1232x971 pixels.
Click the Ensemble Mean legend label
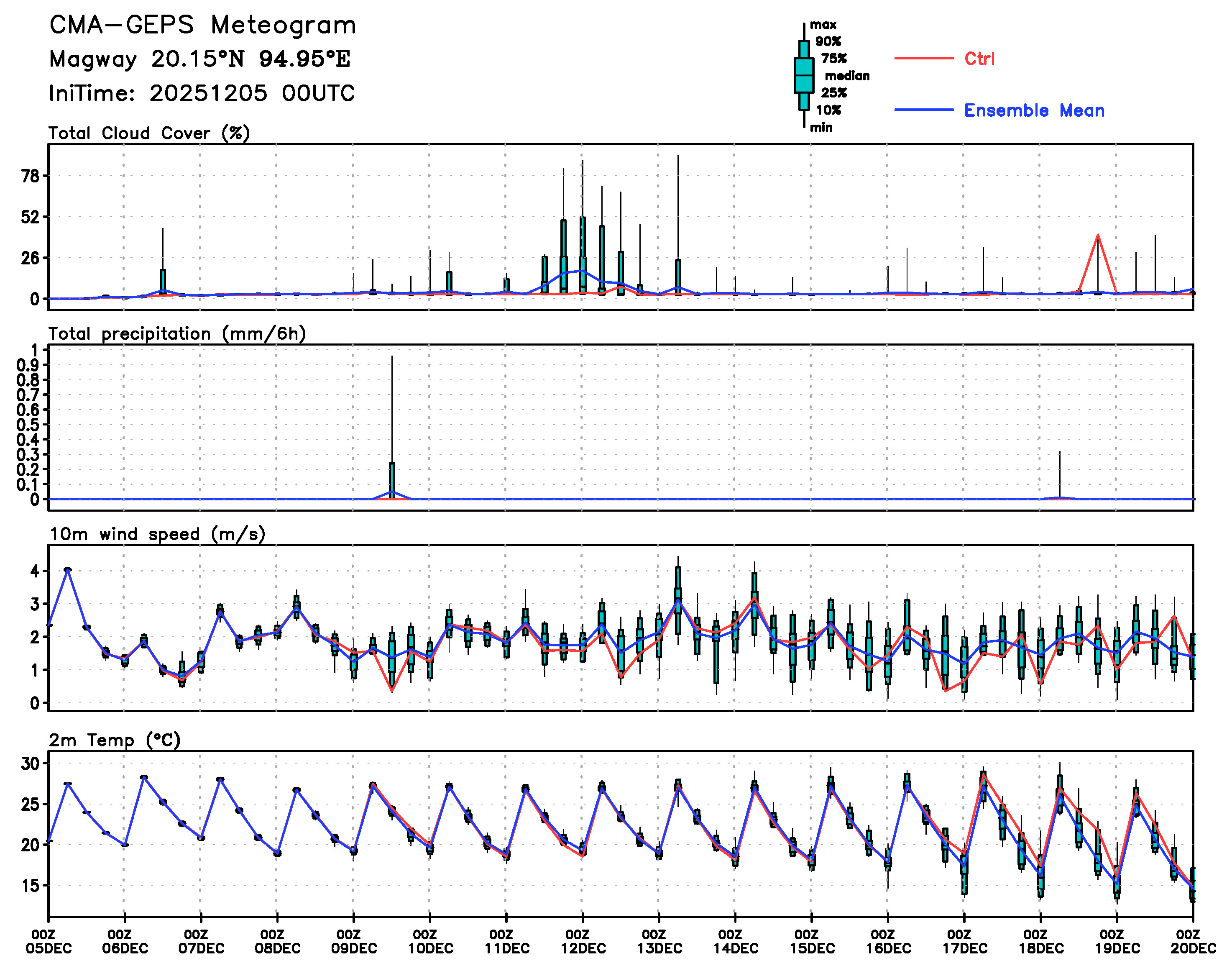click(1034, 110)
